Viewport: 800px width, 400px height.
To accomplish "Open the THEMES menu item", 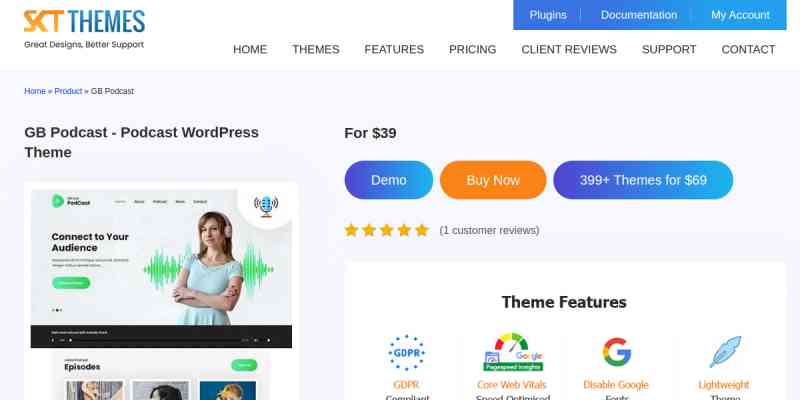I will coord(316,49).
